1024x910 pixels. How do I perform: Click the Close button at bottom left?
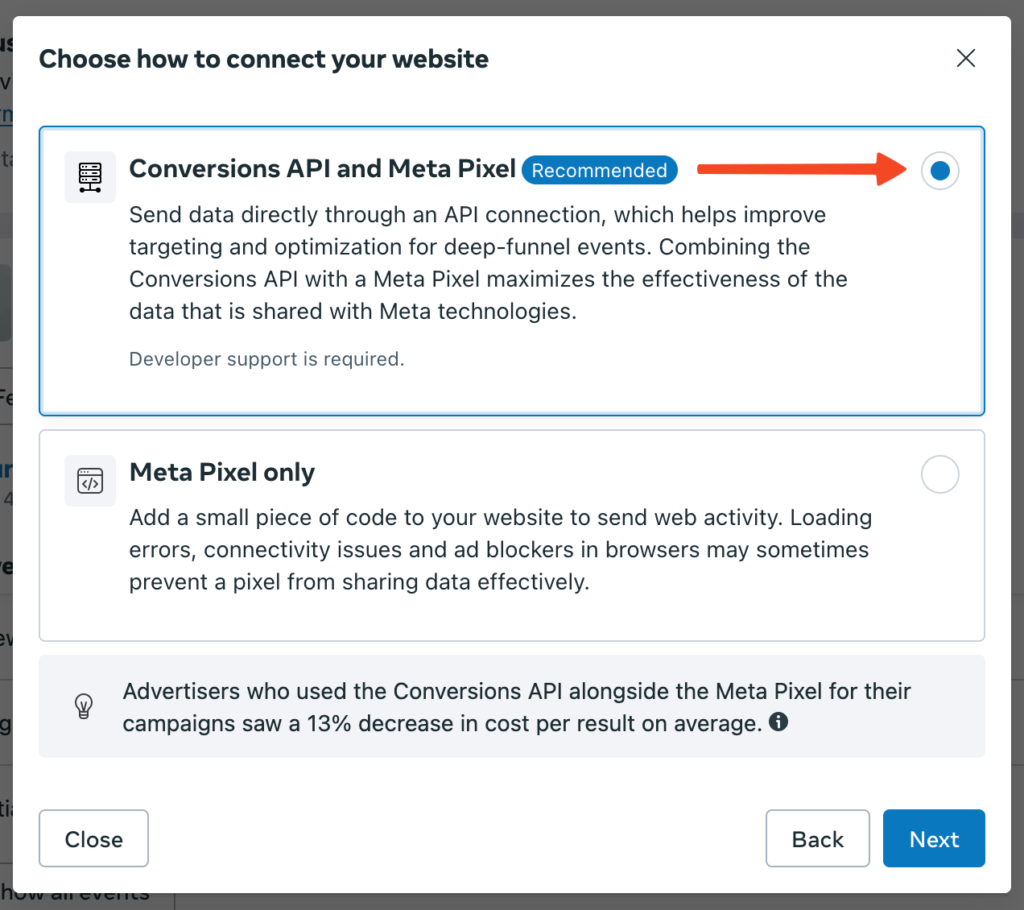click(93, 838)
